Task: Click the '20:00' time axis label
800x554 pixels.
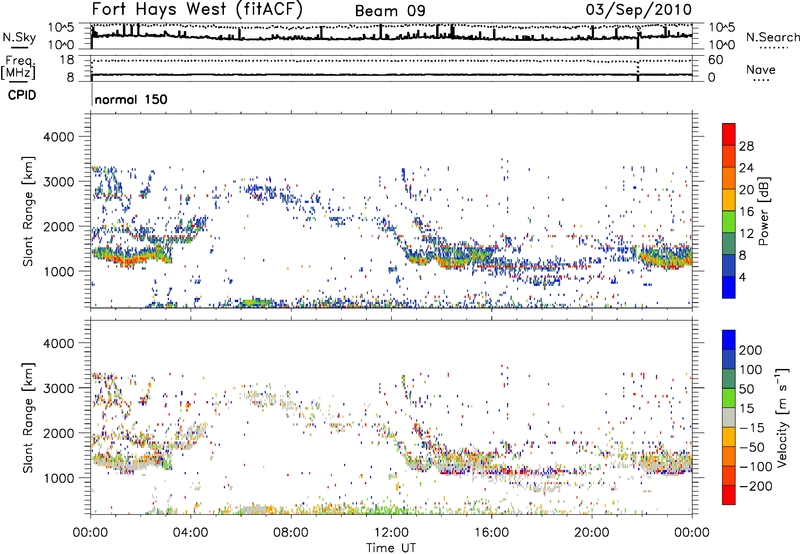Action: point(592,533)
